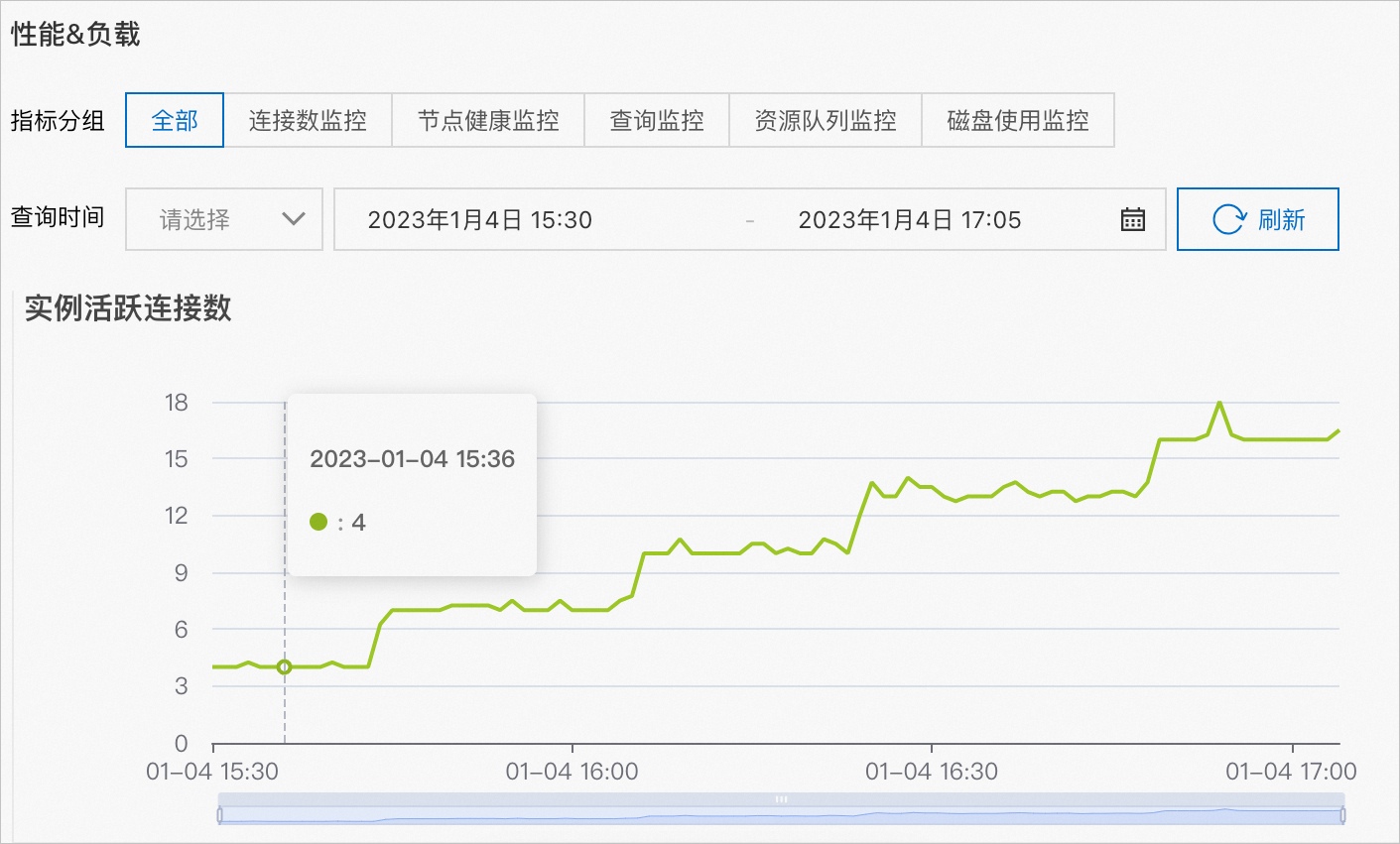Image resolution: width=1400 pixels, height=844 pixels.
Task: Click the 01-04 16:00 axis label
Action: pyautogui.click(x=573, y=772)
